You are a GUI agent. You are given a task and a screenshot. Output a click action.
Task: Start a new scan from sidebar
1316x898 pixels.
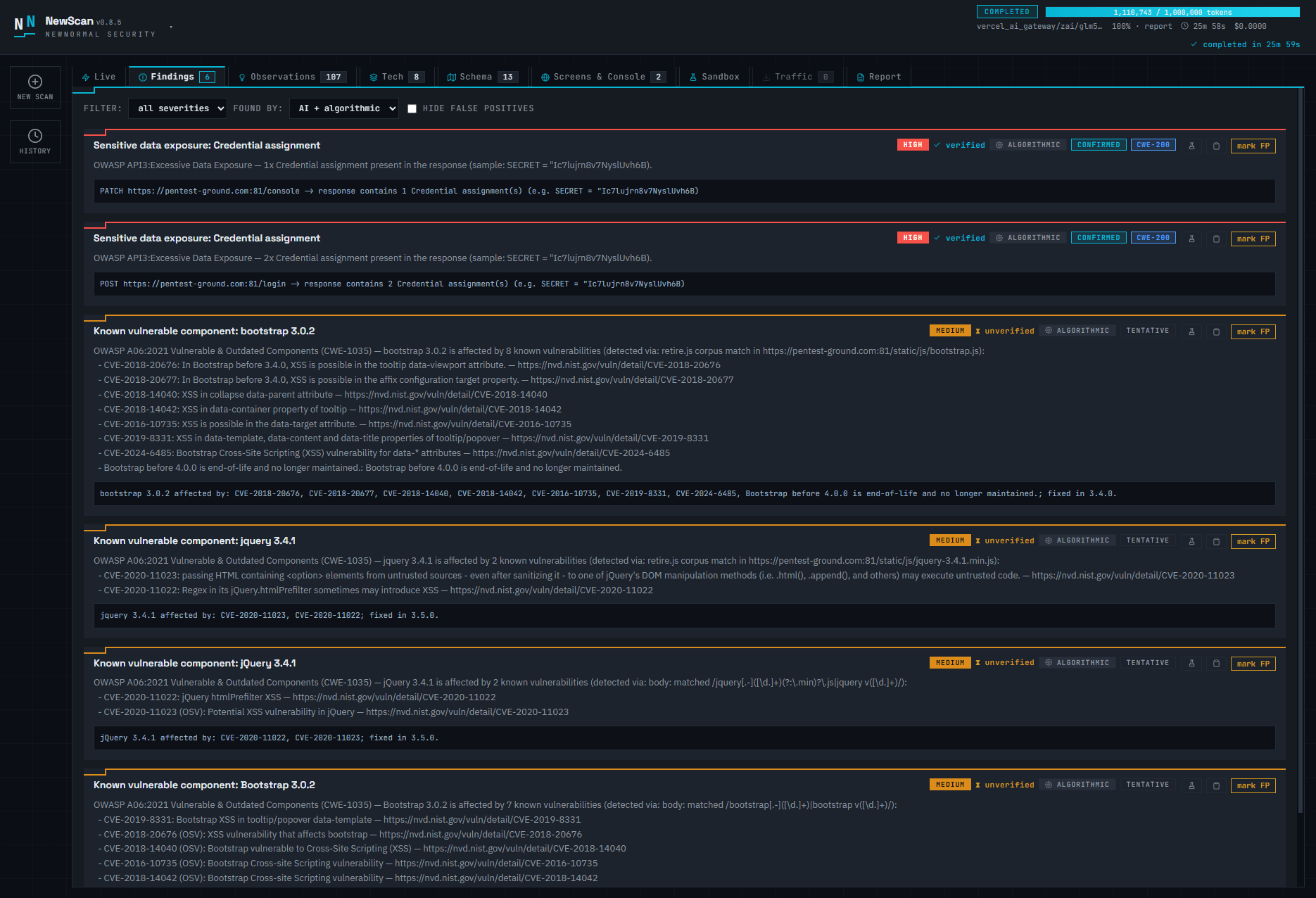pos(35,88)
